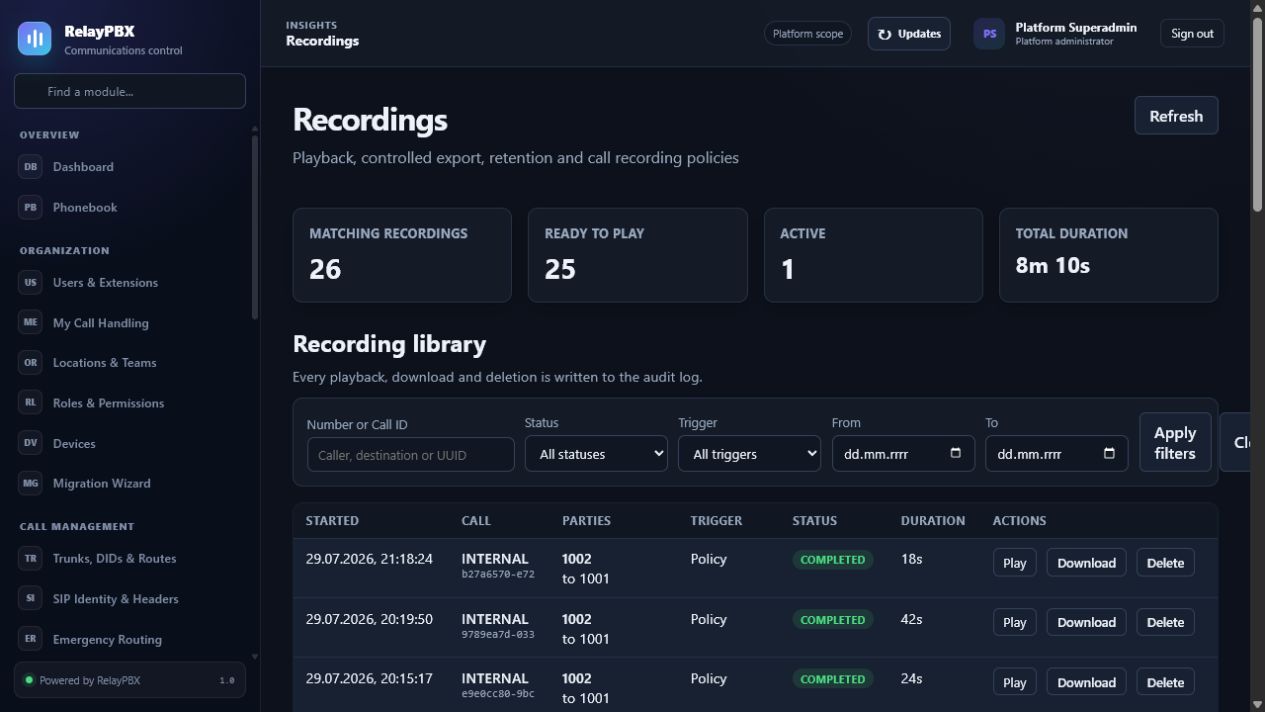Click the Total Duration card 8m 10s
This screenshot has height=712, width=1265.
point(1109,255)
